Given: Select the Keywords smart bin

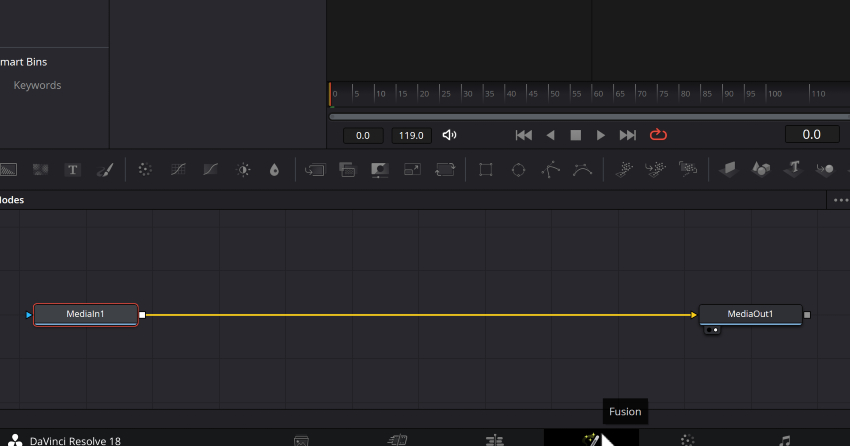Looking at the screenshot, I should pos(37,85).
